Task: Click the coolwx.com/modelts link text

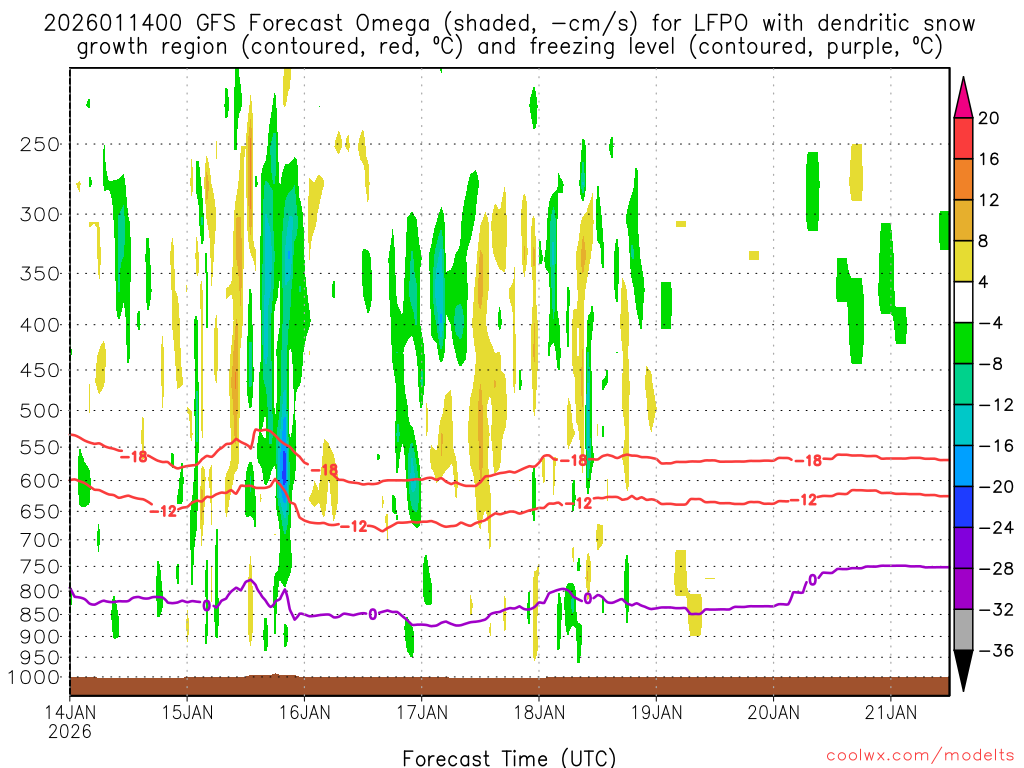Action: coord(920,756)
